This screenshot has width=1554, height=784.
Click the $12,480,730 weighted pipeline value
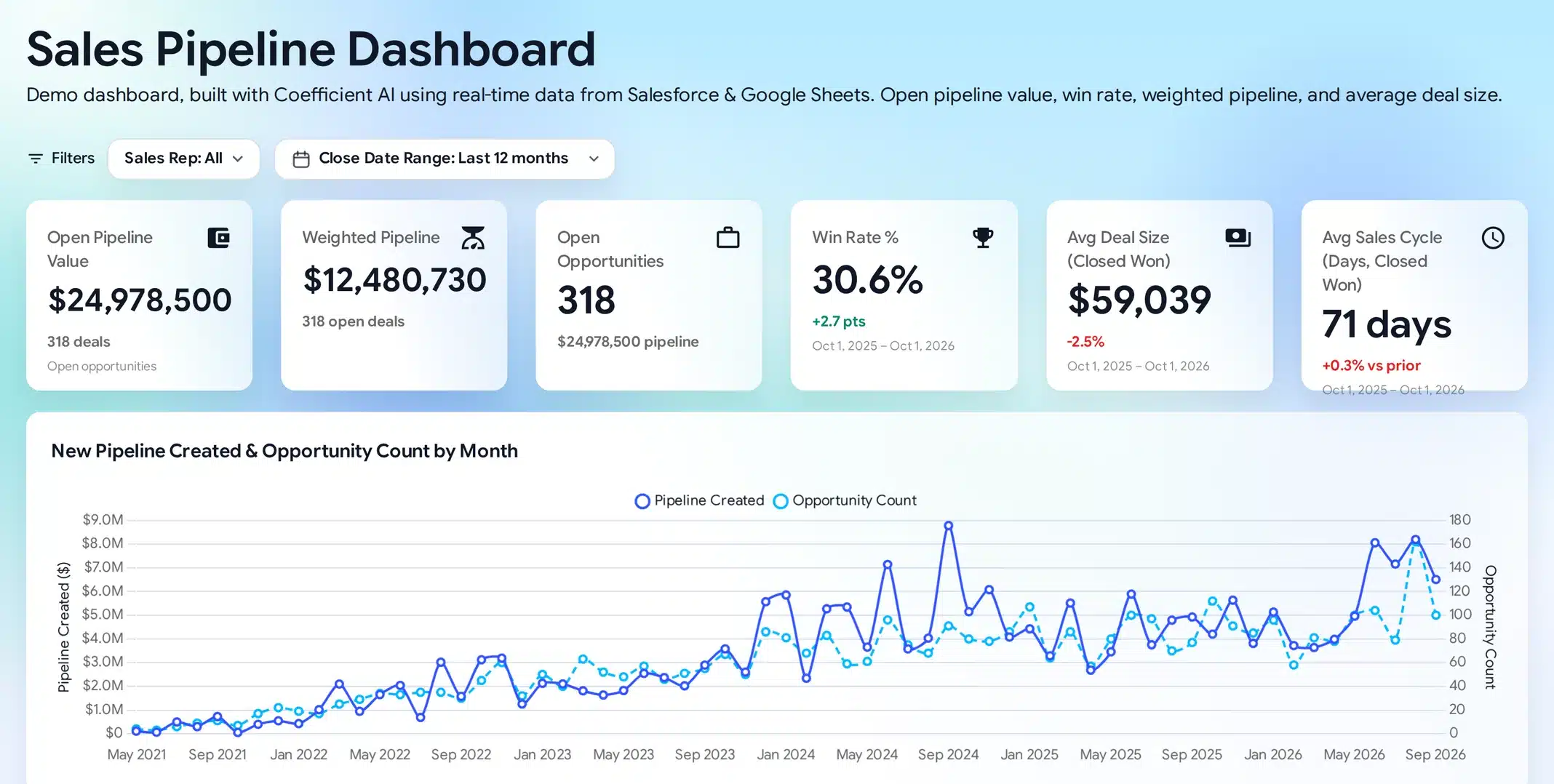click(394, 280)
